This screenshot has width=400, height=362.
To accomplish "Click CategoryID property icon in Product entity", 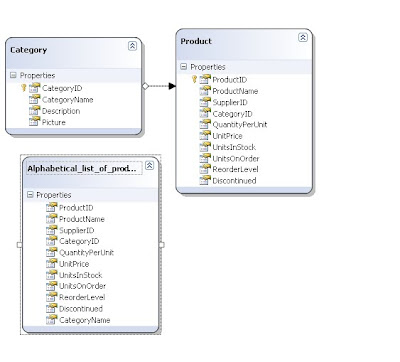I will point(205,113).
